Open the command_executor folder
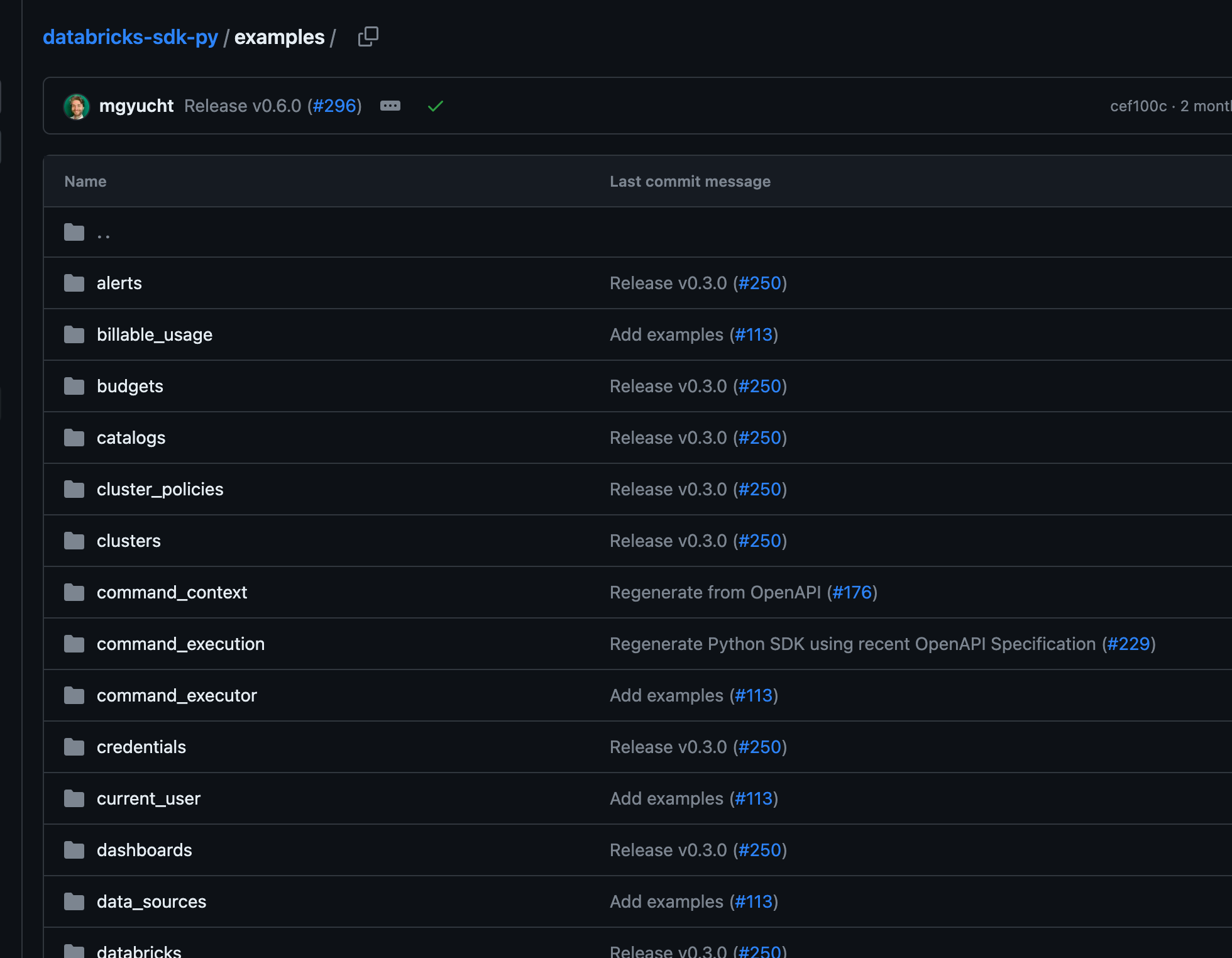The image size is (1232, 958). [x=177, y=695]
